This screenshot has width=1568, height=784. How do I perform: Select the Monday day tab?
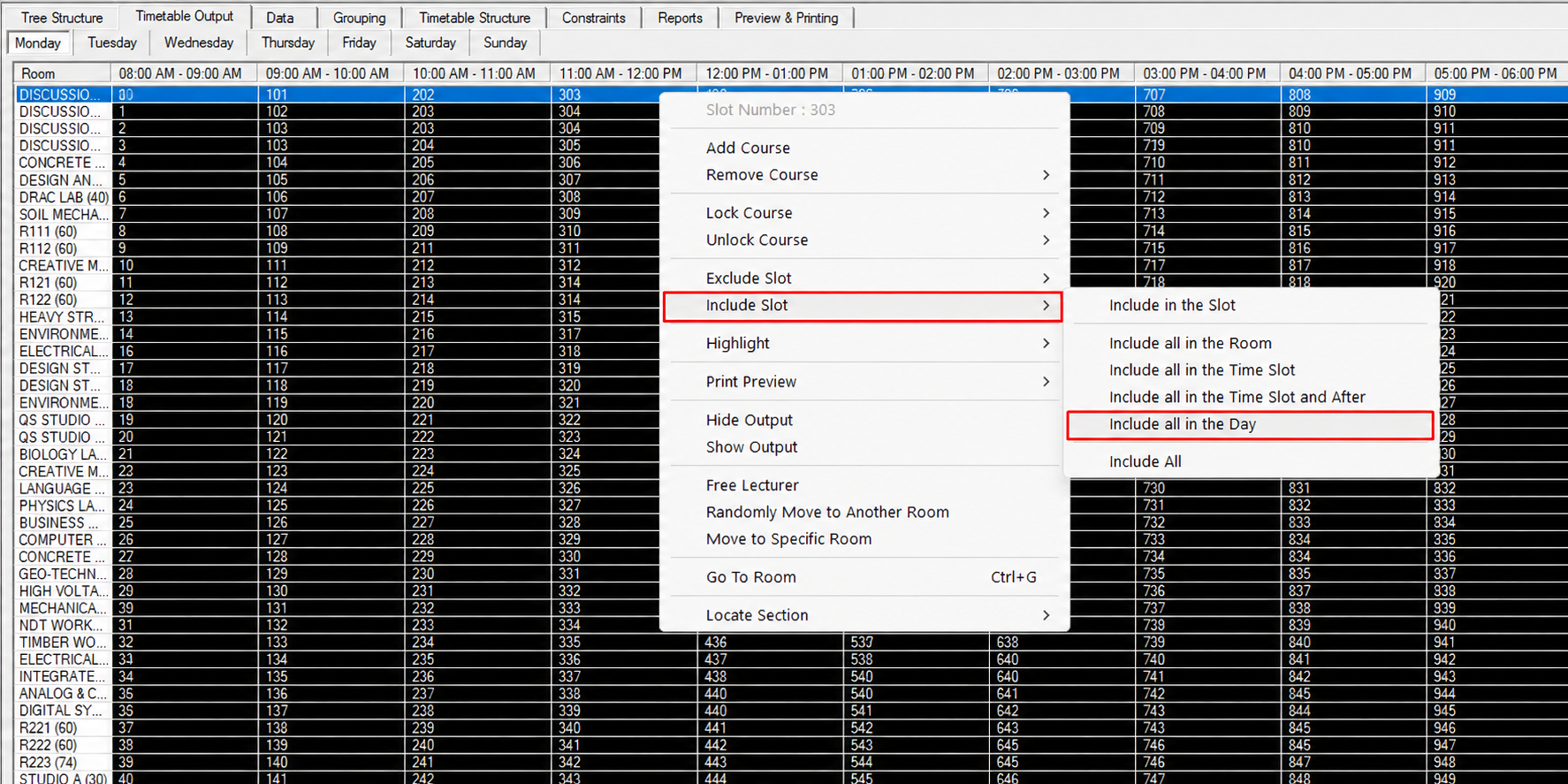[38, 42]
